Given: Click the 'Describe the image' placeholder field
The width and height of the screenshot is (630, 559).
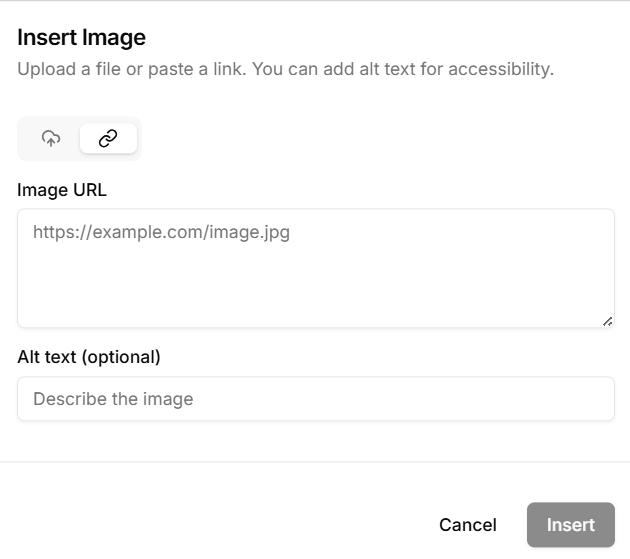Looking at the screenshot, I should (x=315, y=399).
